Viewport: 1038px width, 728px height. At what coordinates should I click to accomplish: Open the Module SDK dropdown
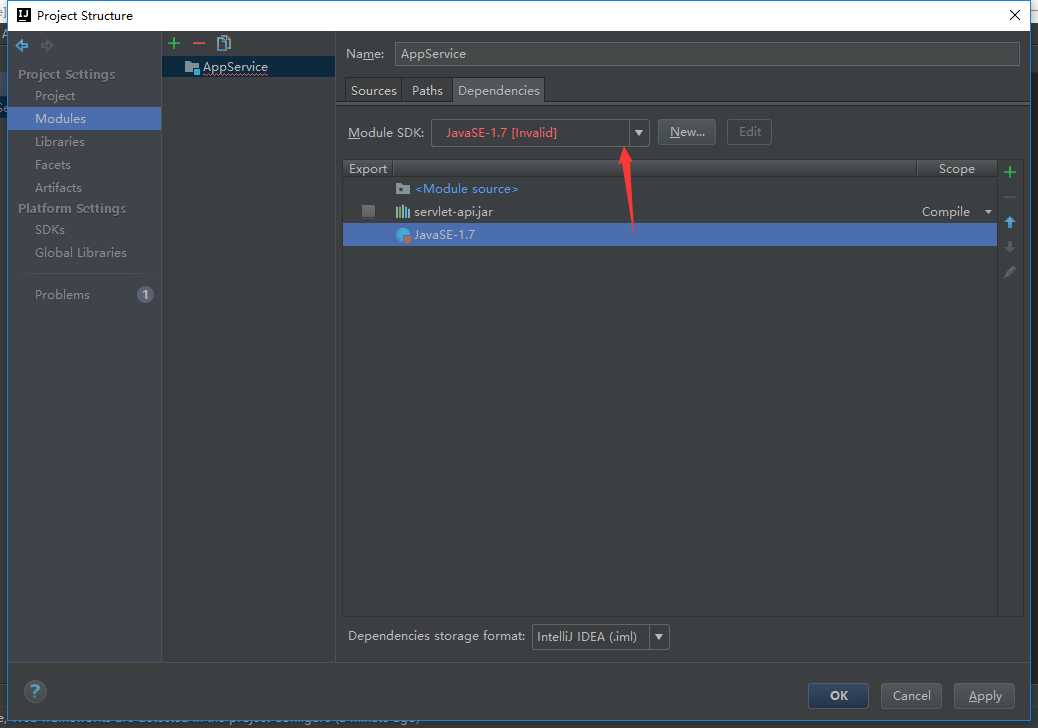coord(639,132)
